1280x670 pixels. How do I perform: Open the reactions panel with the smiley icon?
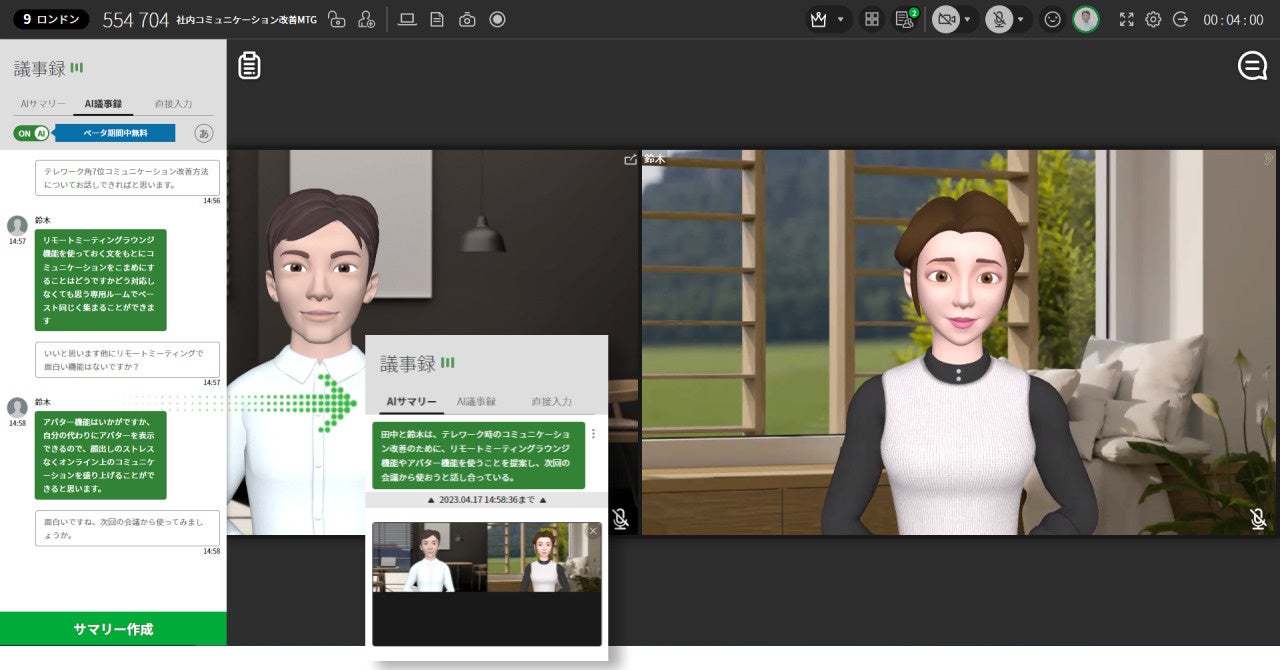[1050, 19]
